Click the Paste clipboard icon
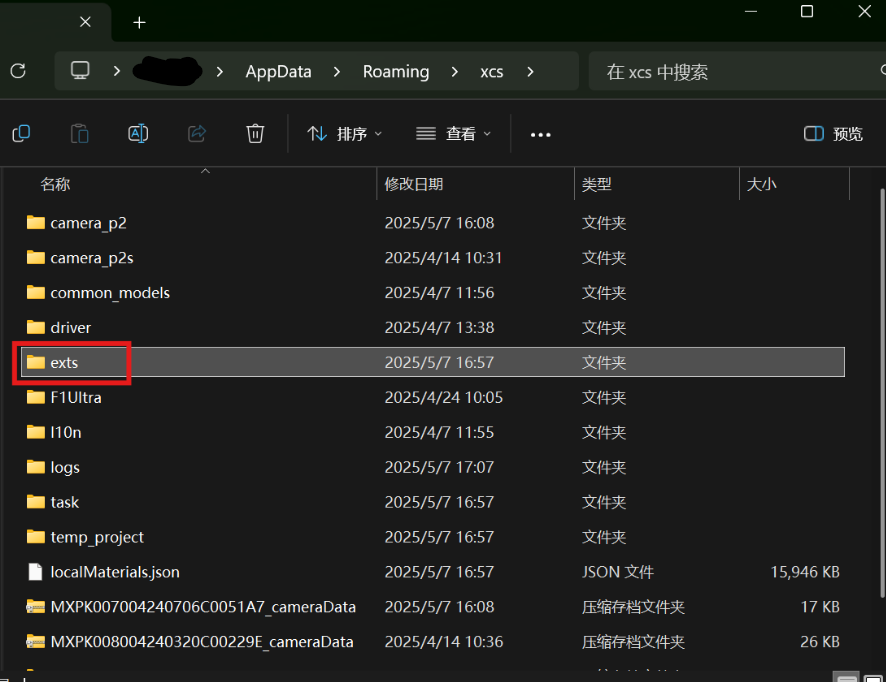The width and height of the screenshot is (886, 682). [x=80, y=134]
